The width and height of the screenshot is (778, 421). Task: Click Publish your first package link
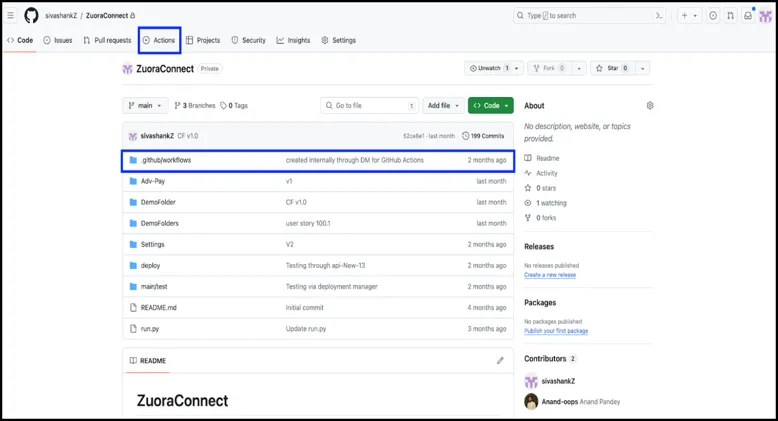(x=556, y=331)
